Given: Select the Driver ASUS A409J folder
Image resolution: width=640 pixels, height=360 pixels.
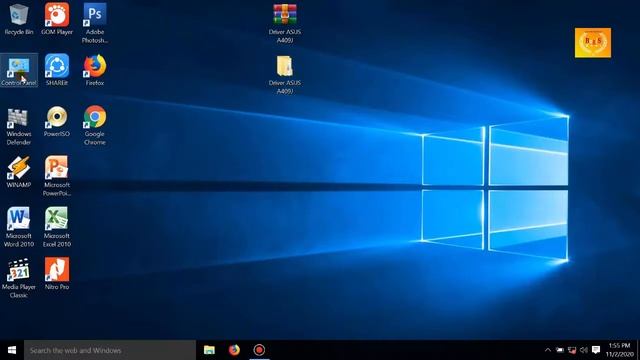Looking at the screenshot, I should 284,75.
